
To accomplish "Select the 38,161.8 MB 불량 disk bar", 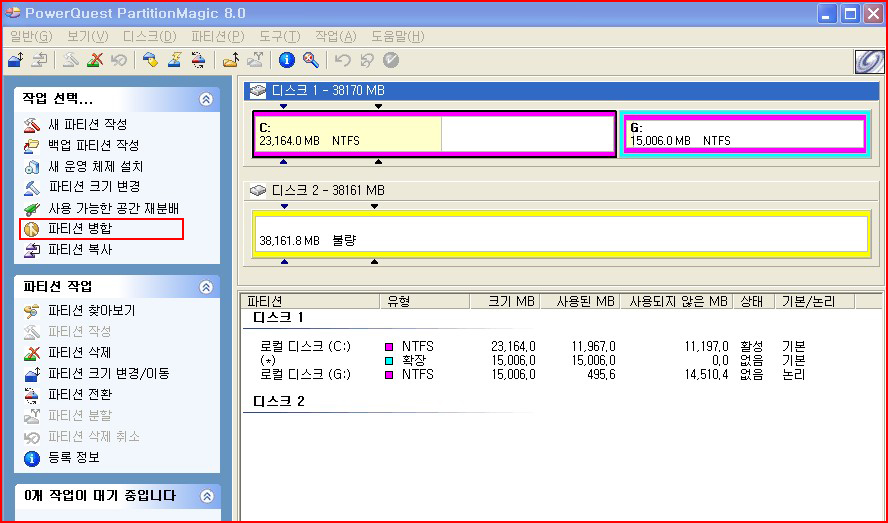I will point(561,234).
